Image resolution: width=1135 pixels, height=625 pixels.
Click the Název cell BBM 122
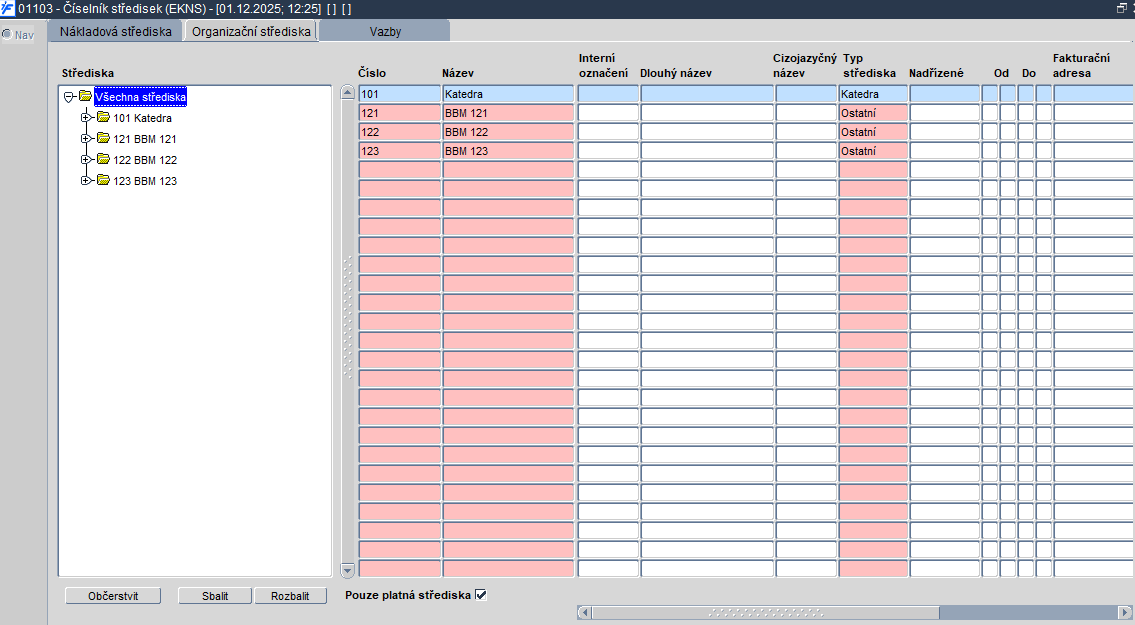508,131
